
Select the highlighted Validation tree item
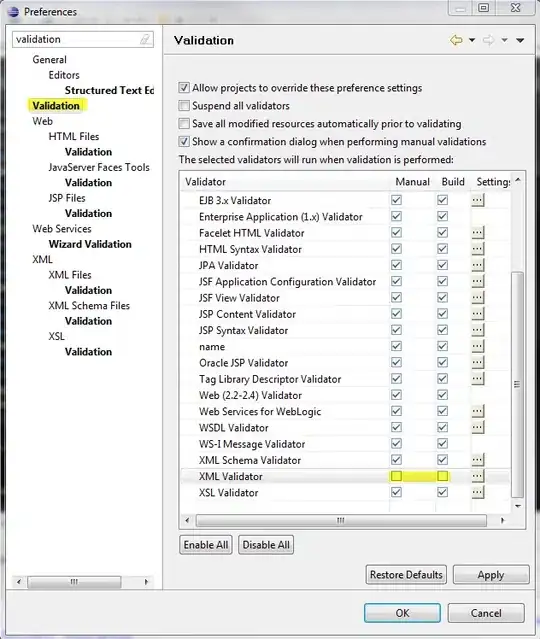click(56, 106)
